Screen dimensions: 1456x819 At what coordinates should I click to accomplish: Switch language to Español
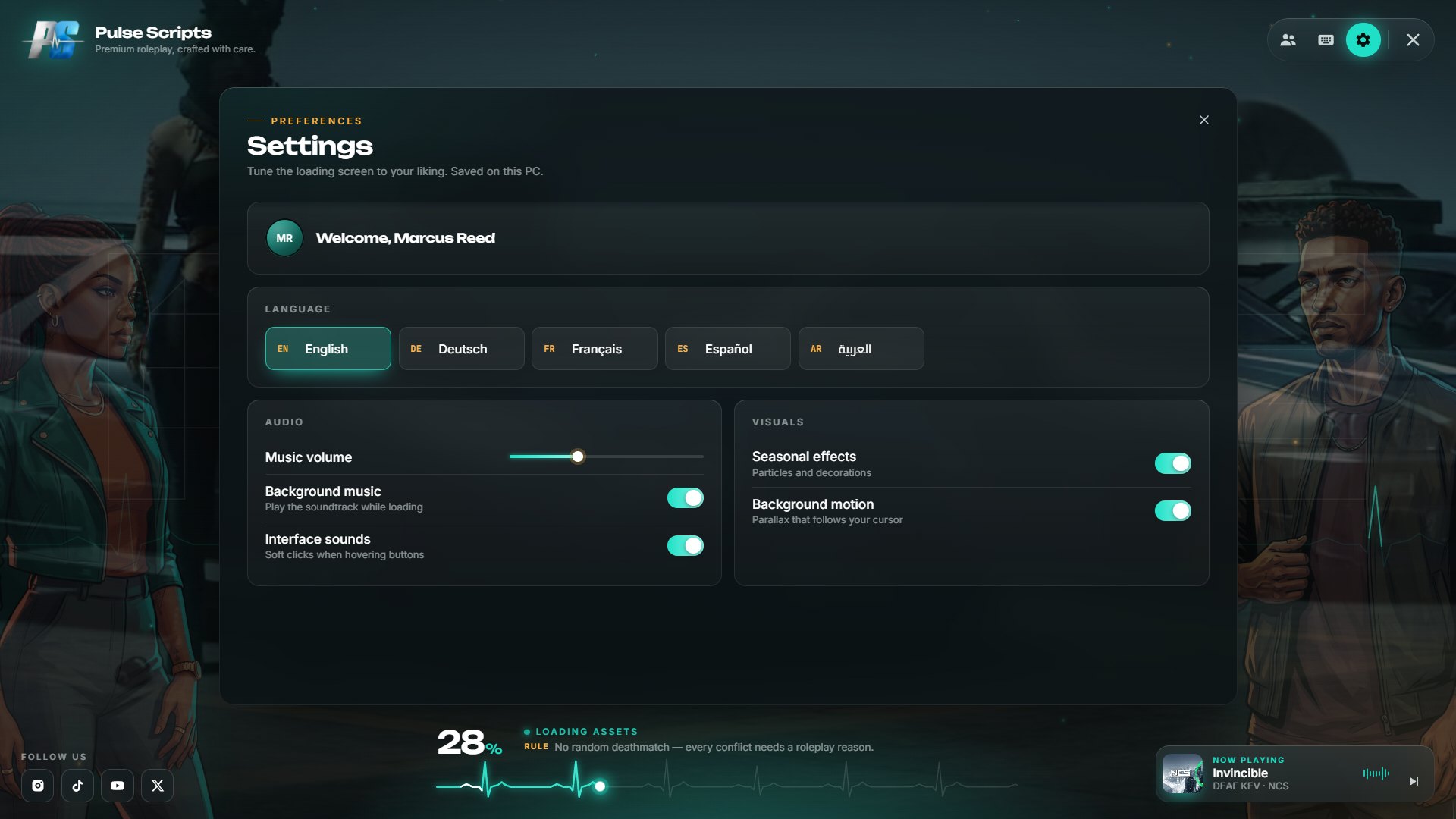click(728, 349)
